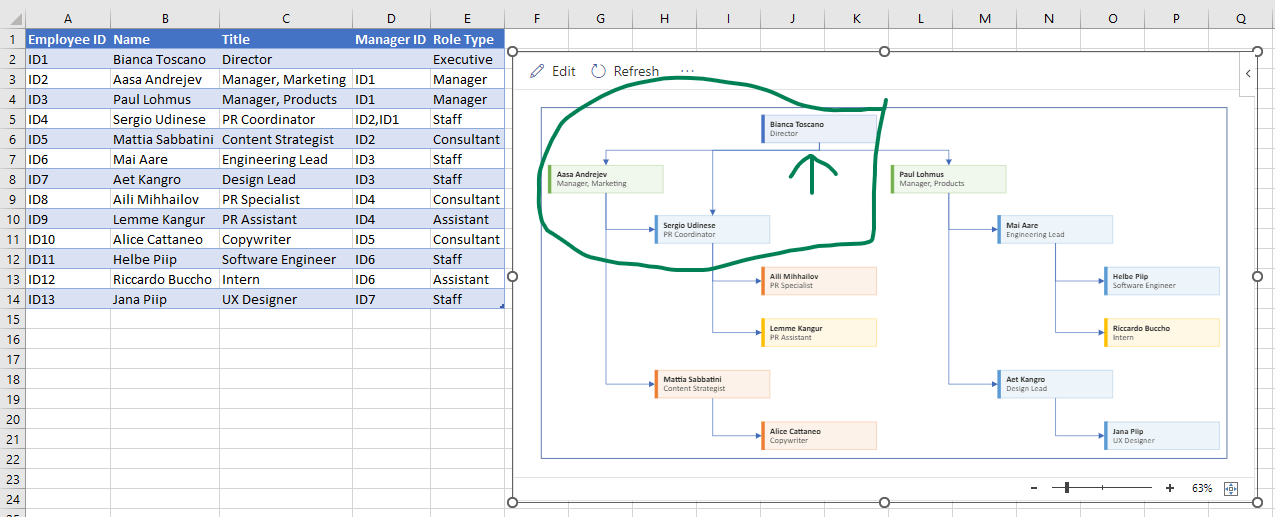
Task: Select the Bianca Toscano Director node
Action: 819,129
